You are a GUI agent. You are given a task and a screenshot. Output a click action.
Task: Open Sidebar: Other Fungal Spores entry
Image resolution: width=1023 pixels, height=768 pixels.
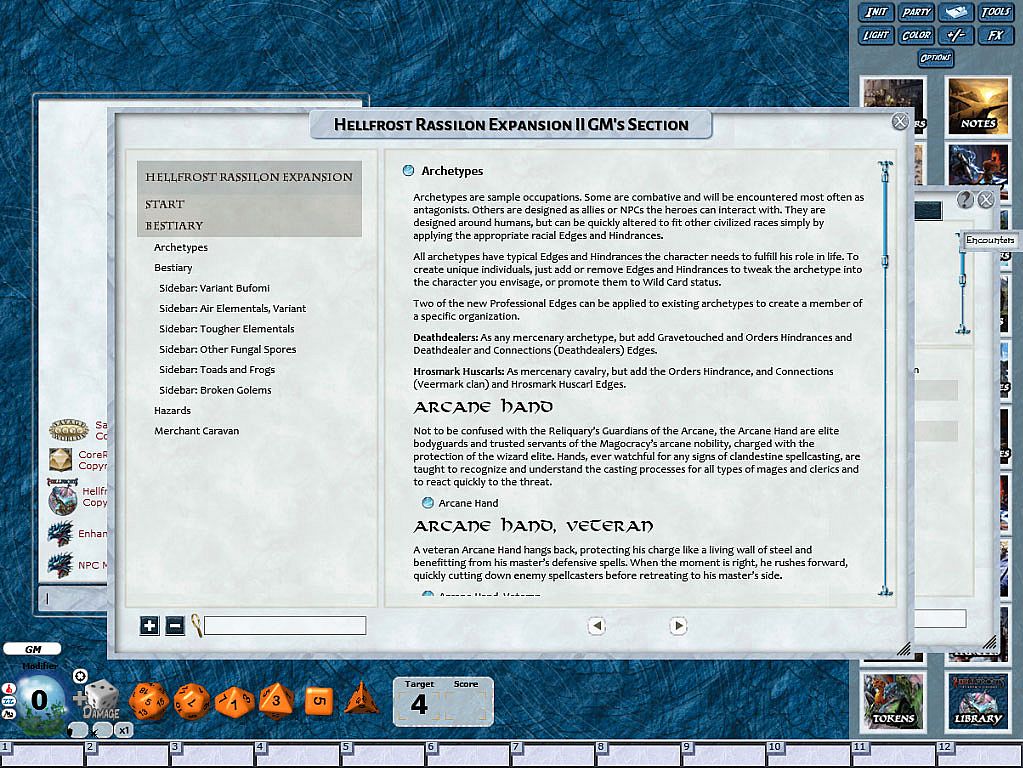pyautogui.click(x=227, y=349)
